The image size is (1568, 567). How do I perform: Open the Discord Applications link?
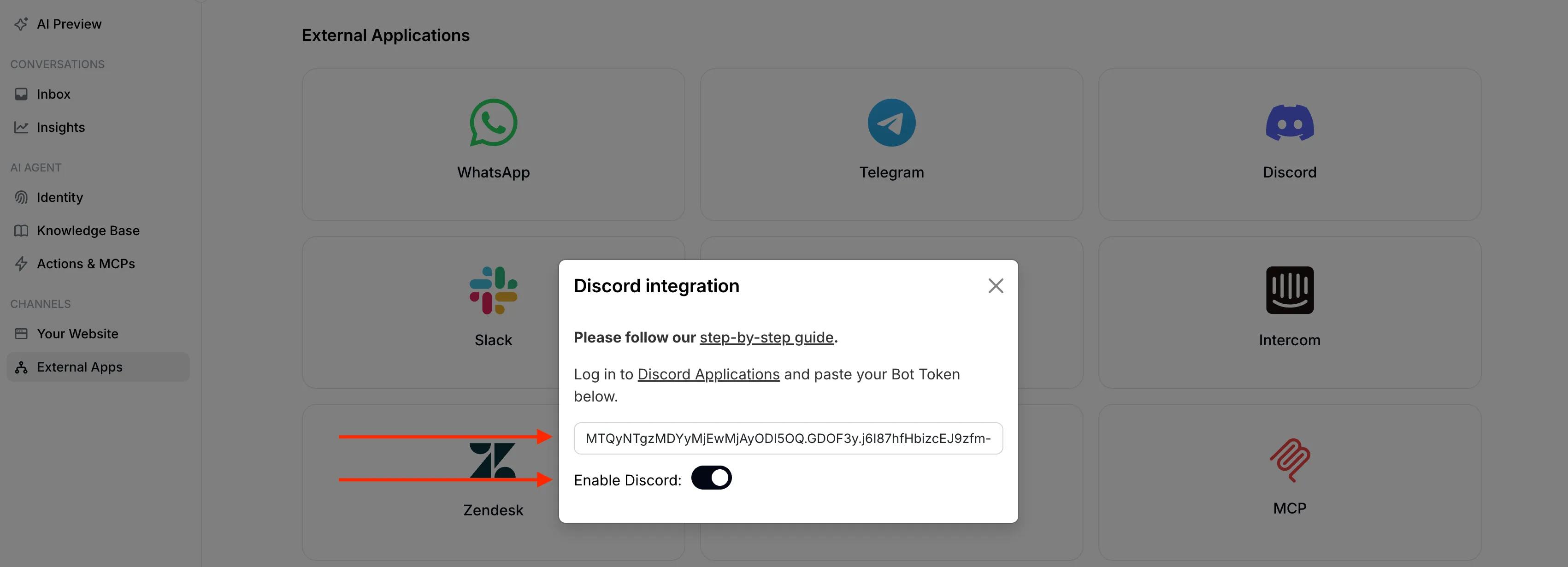[x=708, y=374]
